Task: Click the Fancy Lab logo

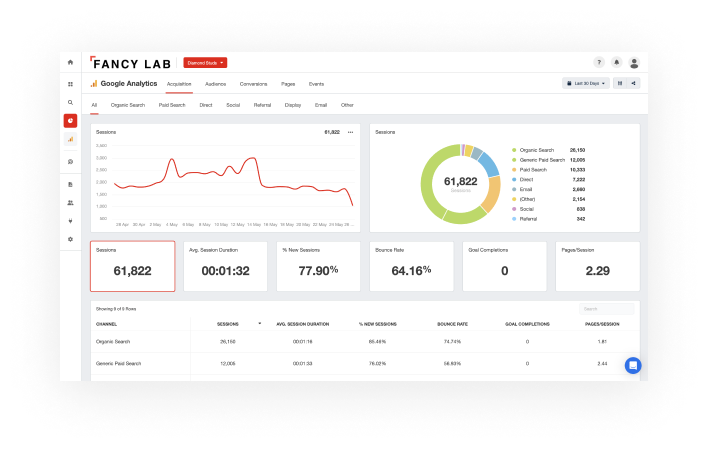Action: [130, 63]
